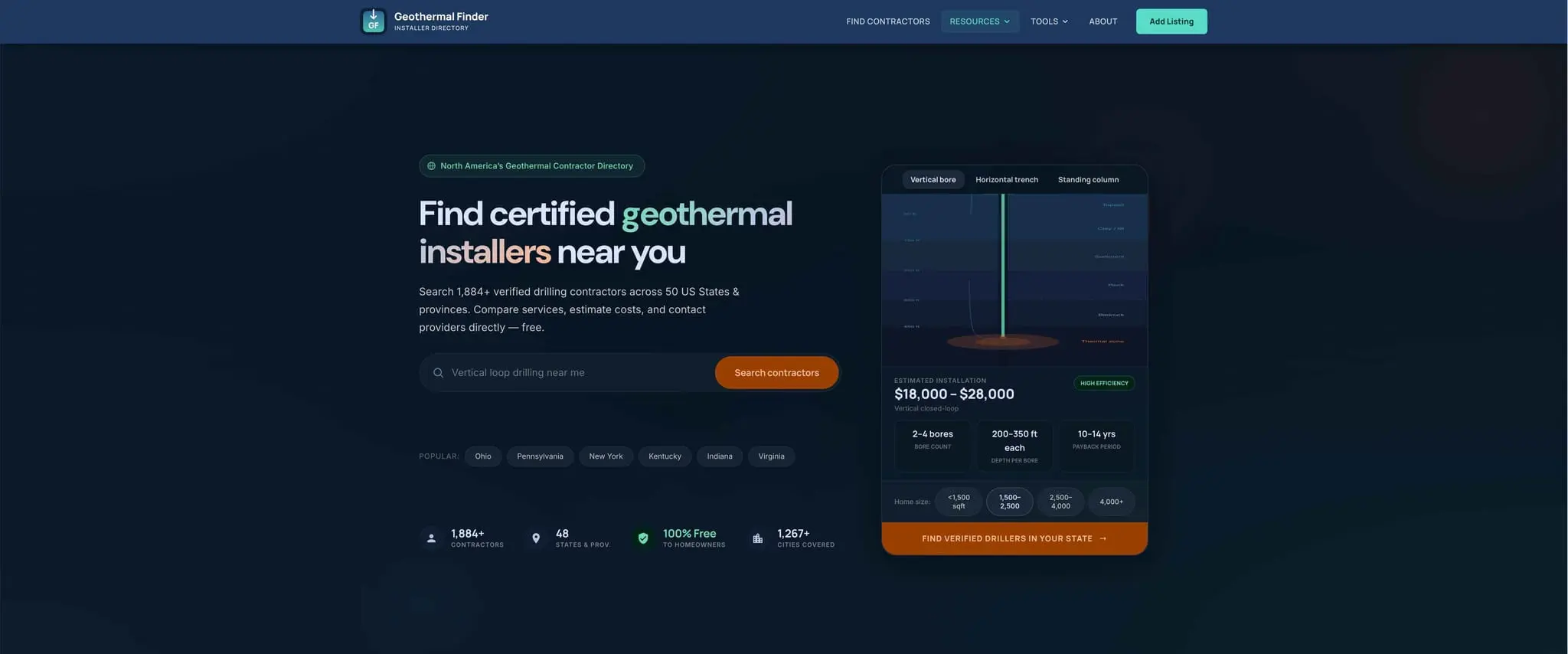Click the globe icon in the directory badge
The width and height of the screenshot is (1568, 654).
coord(431,166)
